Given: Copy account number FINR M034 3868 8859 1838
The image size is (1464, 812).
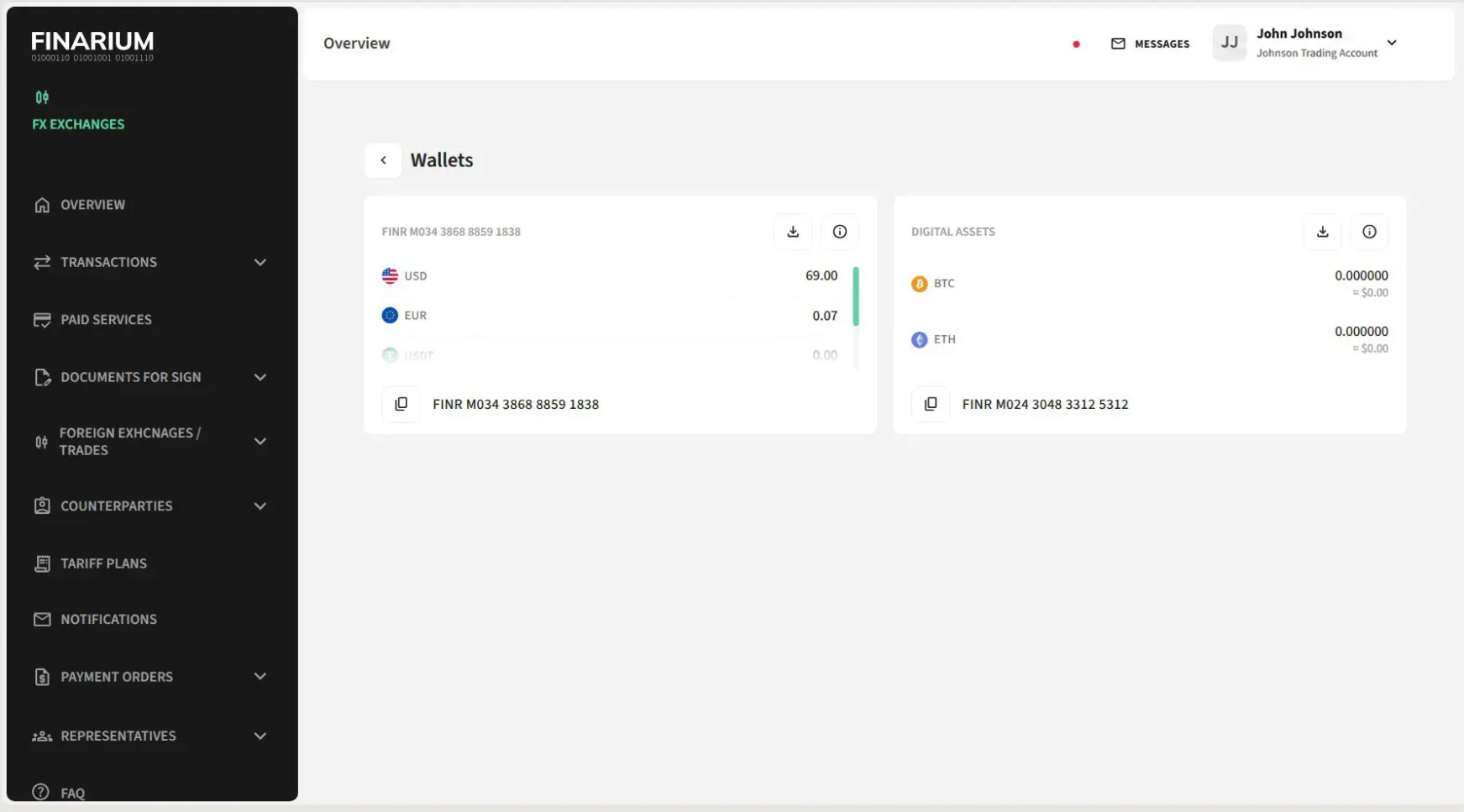Looking at the screenshot, I should point(401,404).
